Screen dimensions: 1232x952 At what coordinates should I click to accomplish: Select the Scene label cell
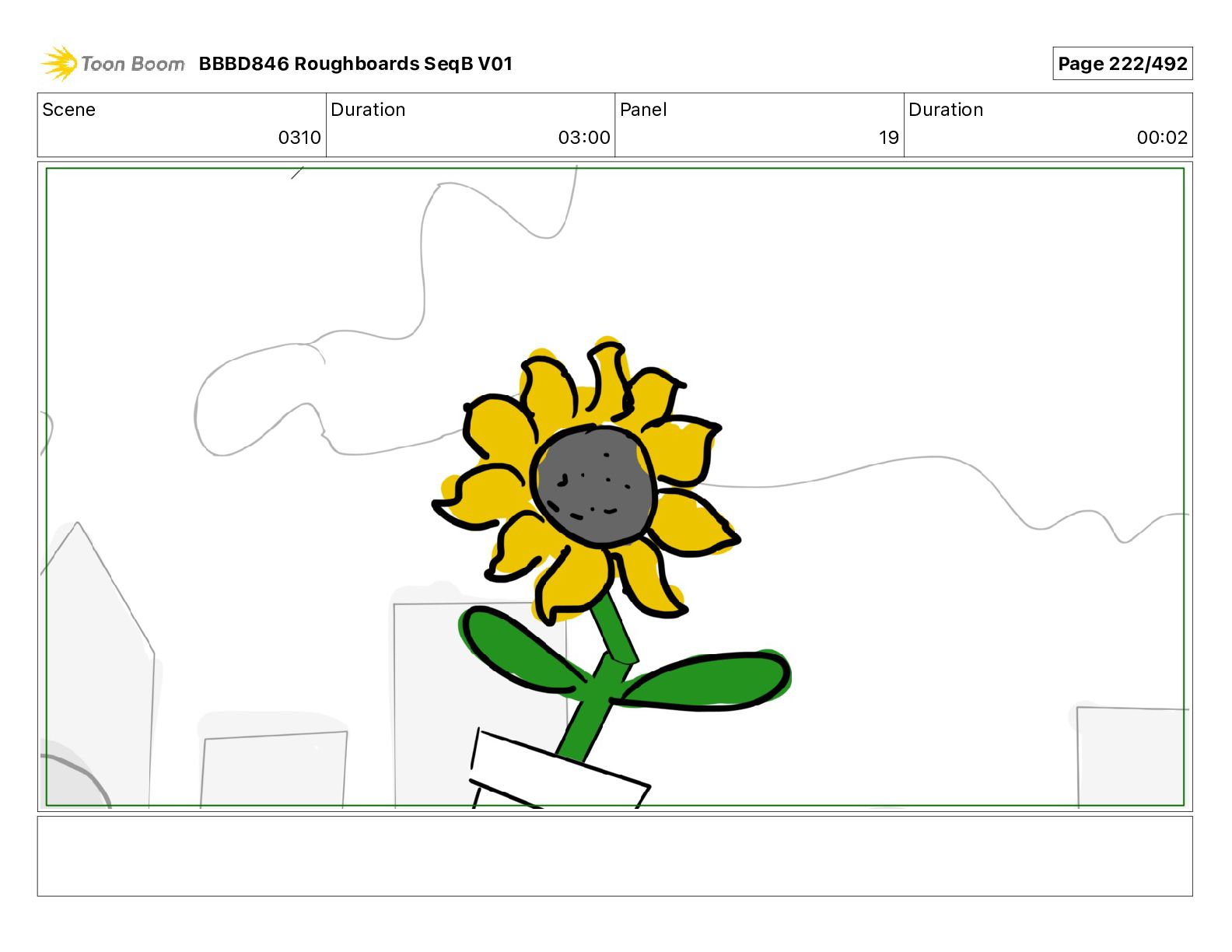click(182, 125)
